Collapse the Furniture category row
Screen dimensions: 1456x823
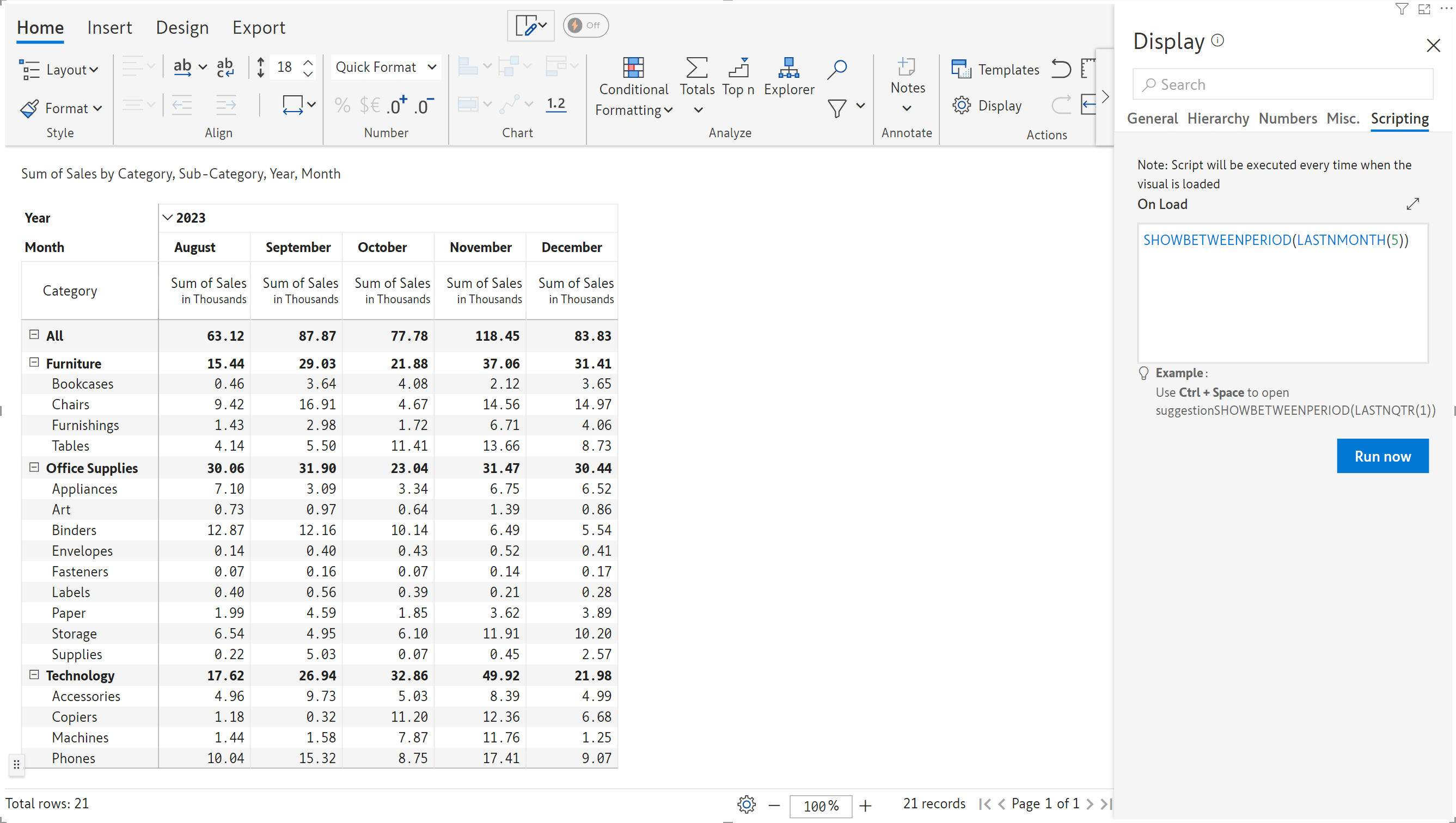click(x=34, y=363)
